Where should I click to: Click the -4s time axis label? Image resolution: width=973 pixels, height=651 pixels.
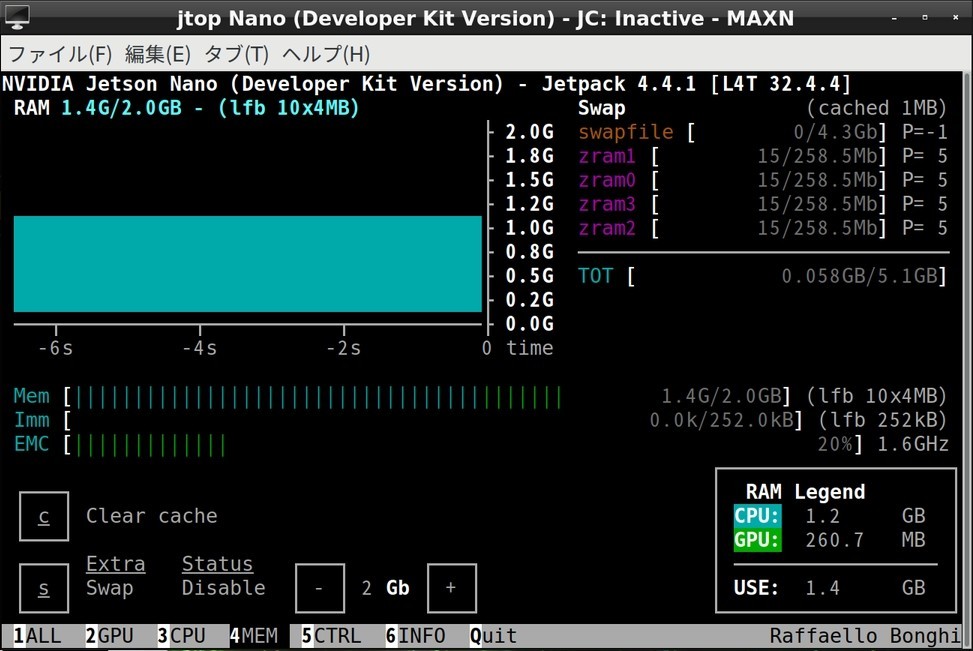(x=199, y=348)
